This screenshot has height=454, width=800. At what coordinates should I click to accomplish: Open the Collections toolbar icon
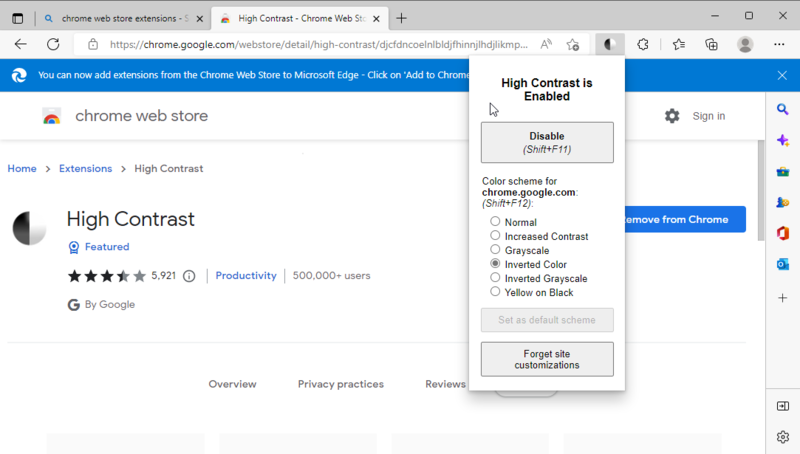click(711, 44)
